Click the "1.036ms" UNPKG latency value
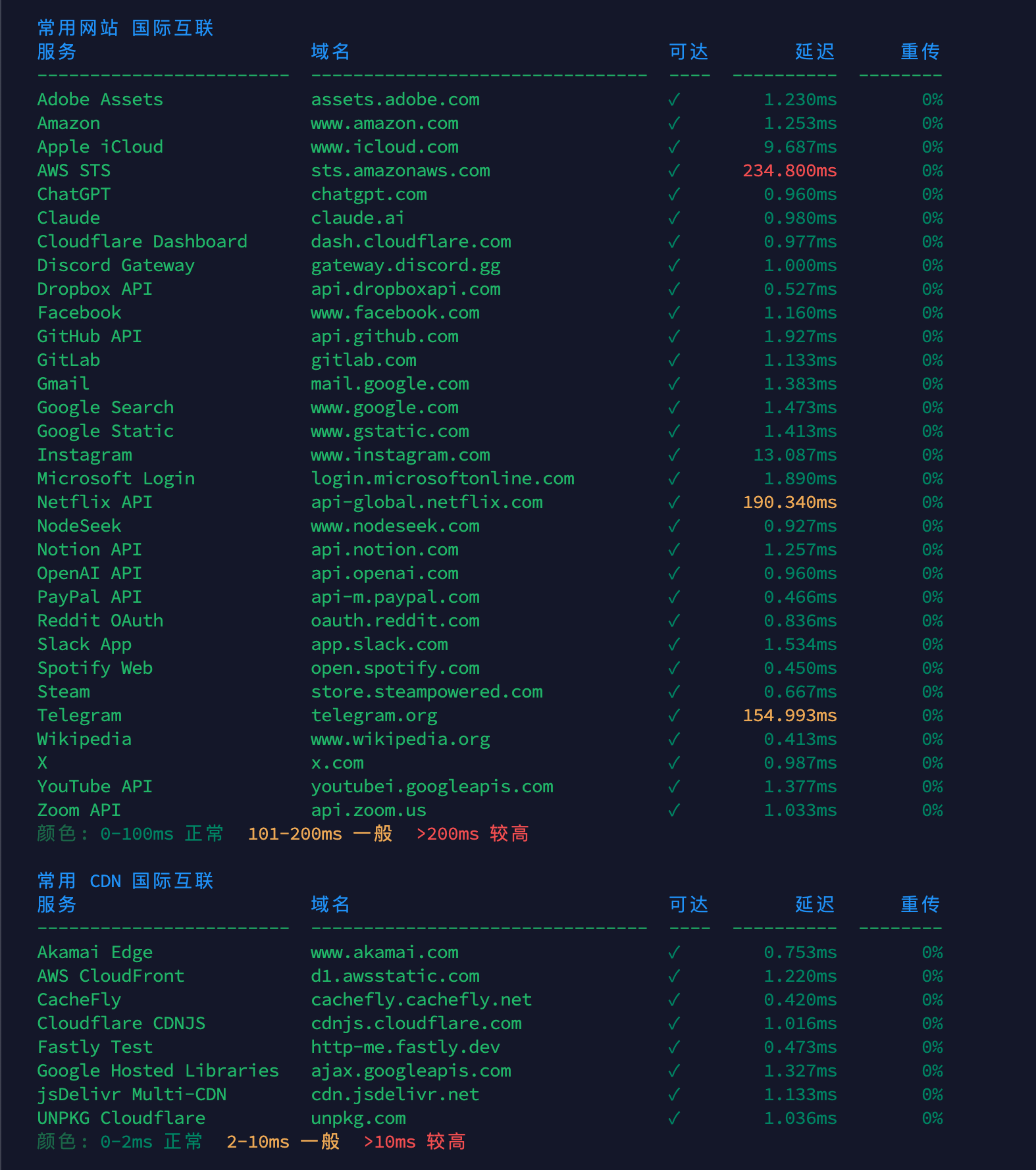Image resolution: width=1036 pixels, height=1170 pixels. click(x=800, y=1118)
